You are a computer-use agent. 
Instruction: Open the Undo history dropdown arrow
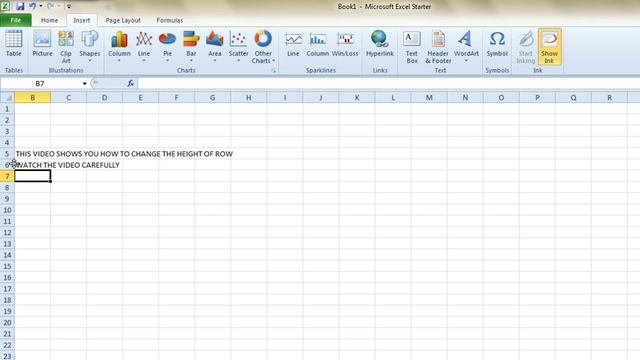[41, 6]
